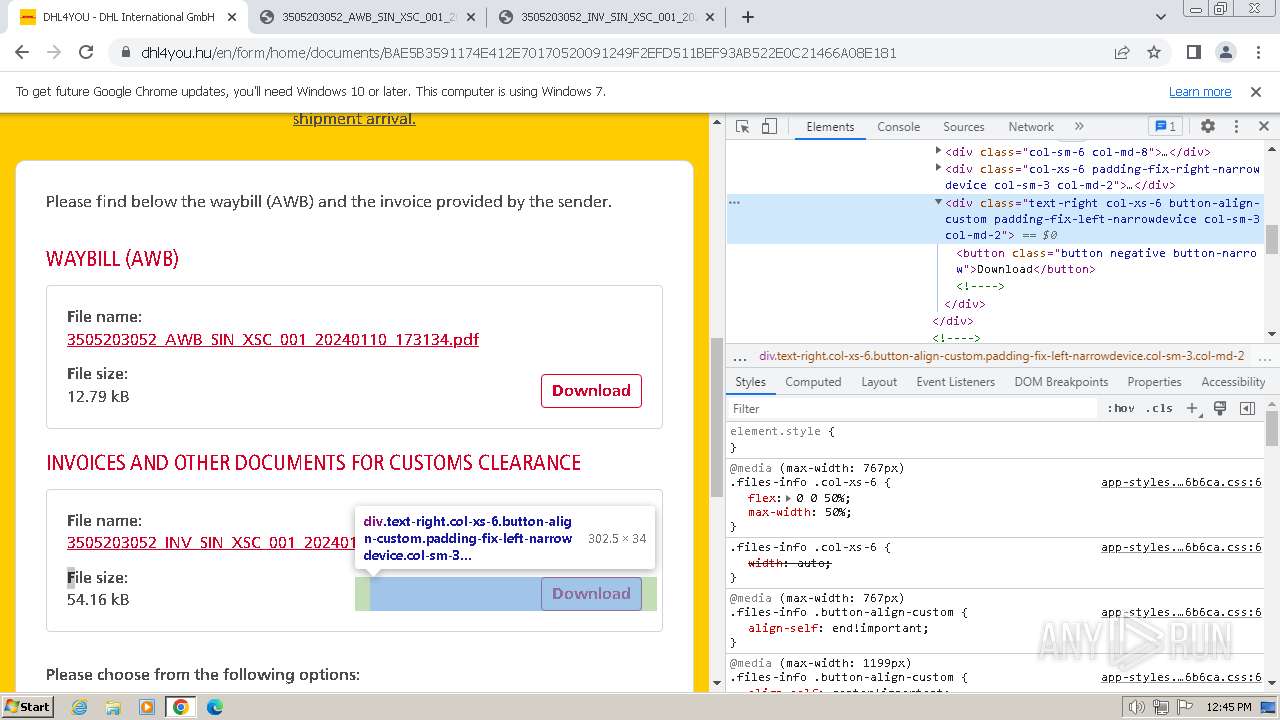1280x720 pixels.
Task: Select the Styles tab
Action: [750, 382]
